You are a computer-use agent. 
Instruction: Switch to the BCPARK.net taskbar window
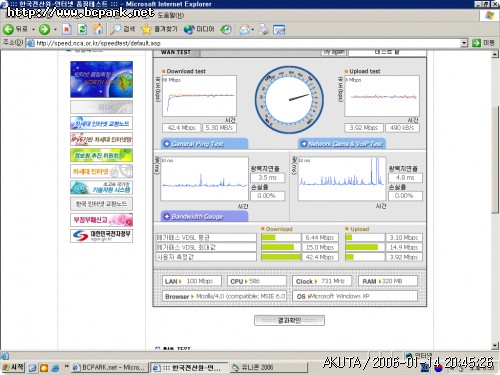tap(110, 367)
